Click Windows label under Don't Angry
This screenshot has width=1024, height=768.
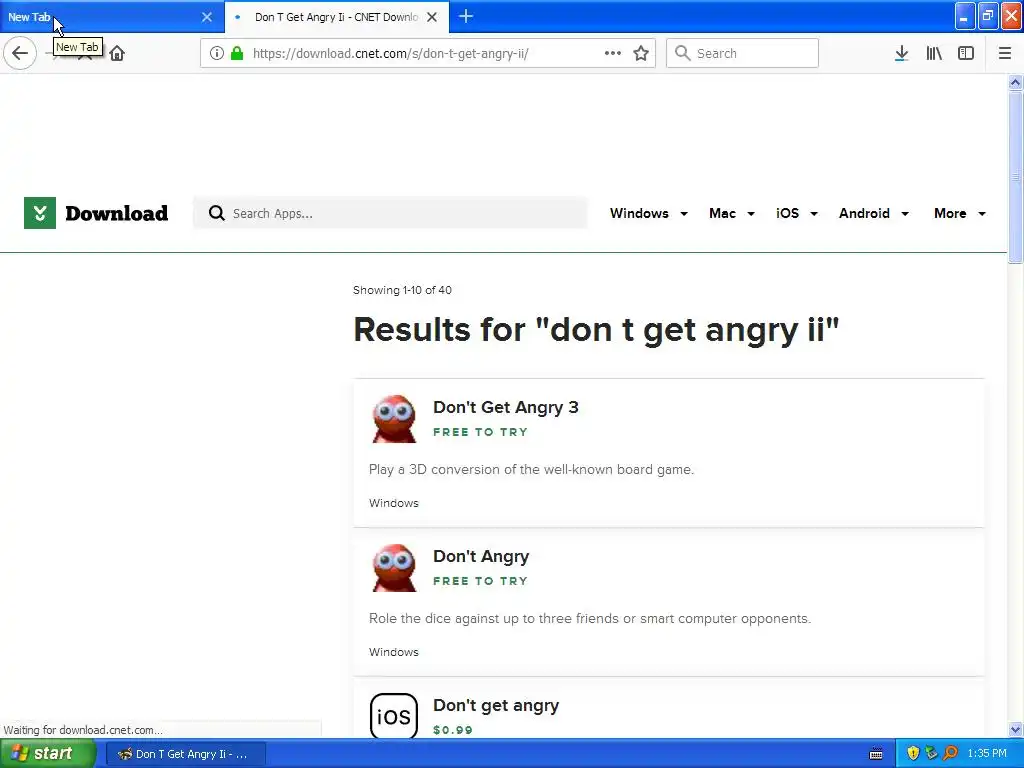pyautogui.click(x=394, y=652)
